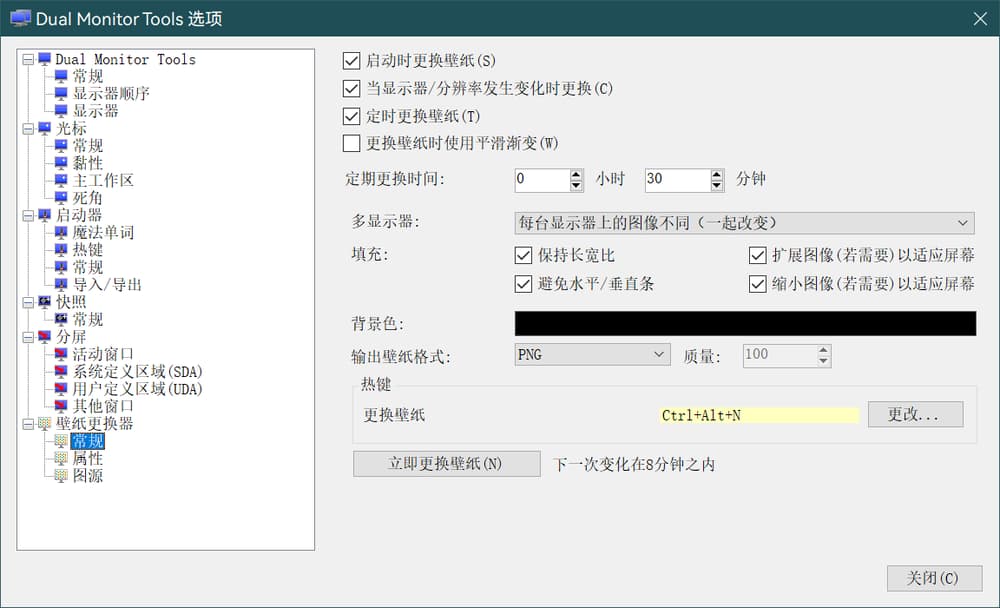Toggle 扩展图像(若需要)以适应屏幕 checkbox
Image resolution: width=1000 pixels, height=608 pixels.
coord(758,256)
